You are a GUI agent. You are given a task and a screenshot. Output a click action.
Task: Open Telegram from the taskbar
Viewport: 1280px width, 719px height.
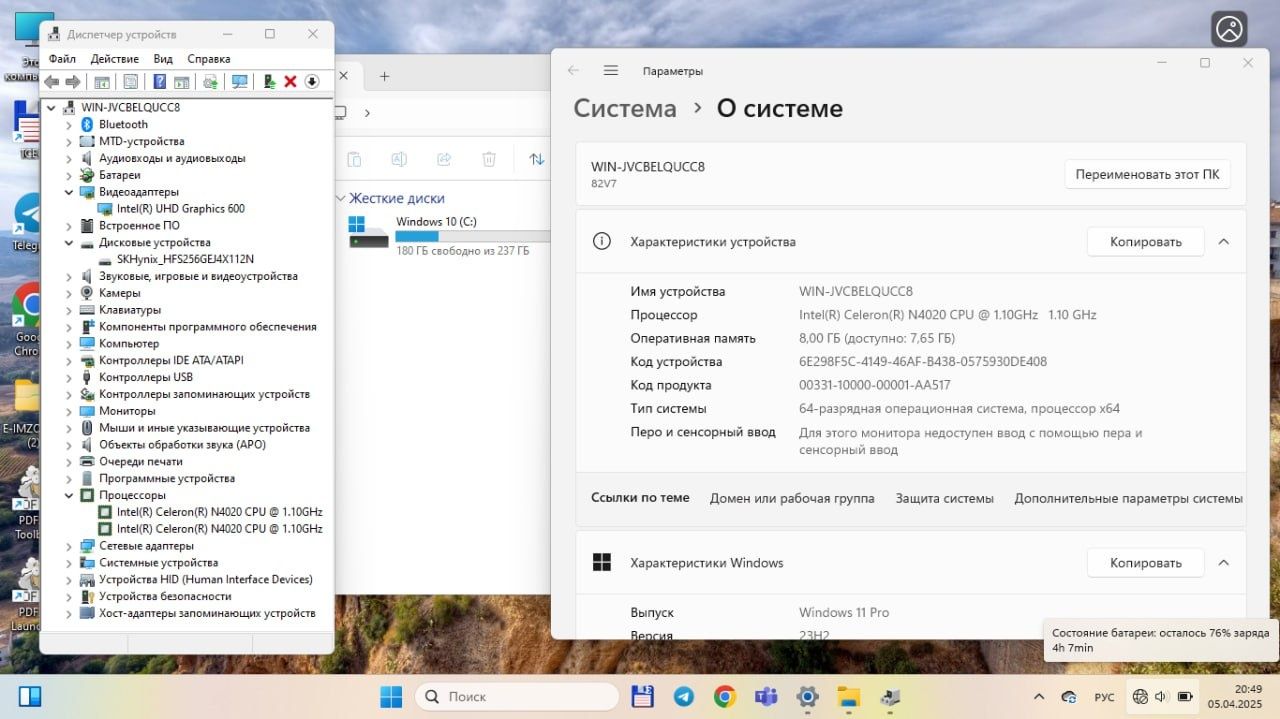click(x=684, y=696)
